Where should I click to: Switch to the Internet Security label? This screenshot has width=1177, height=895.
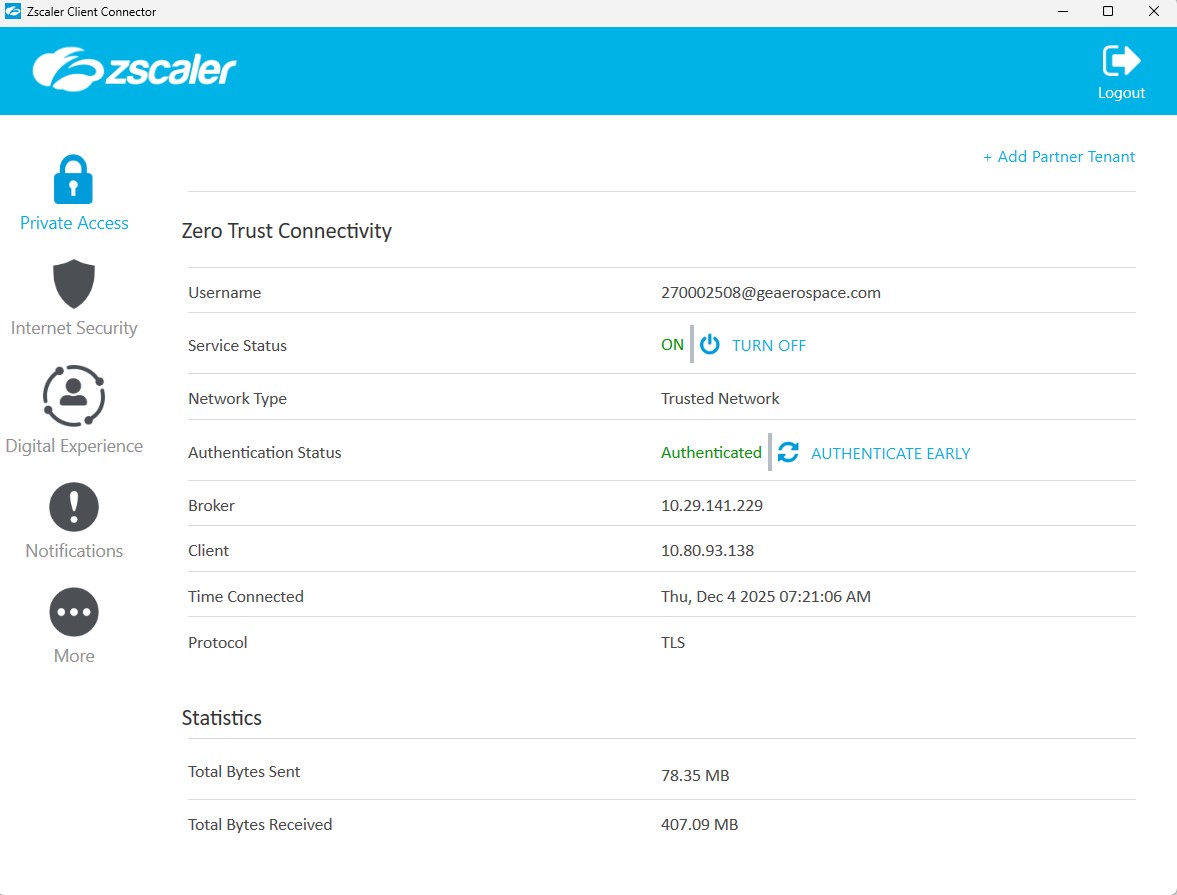(x=74, y=328)
